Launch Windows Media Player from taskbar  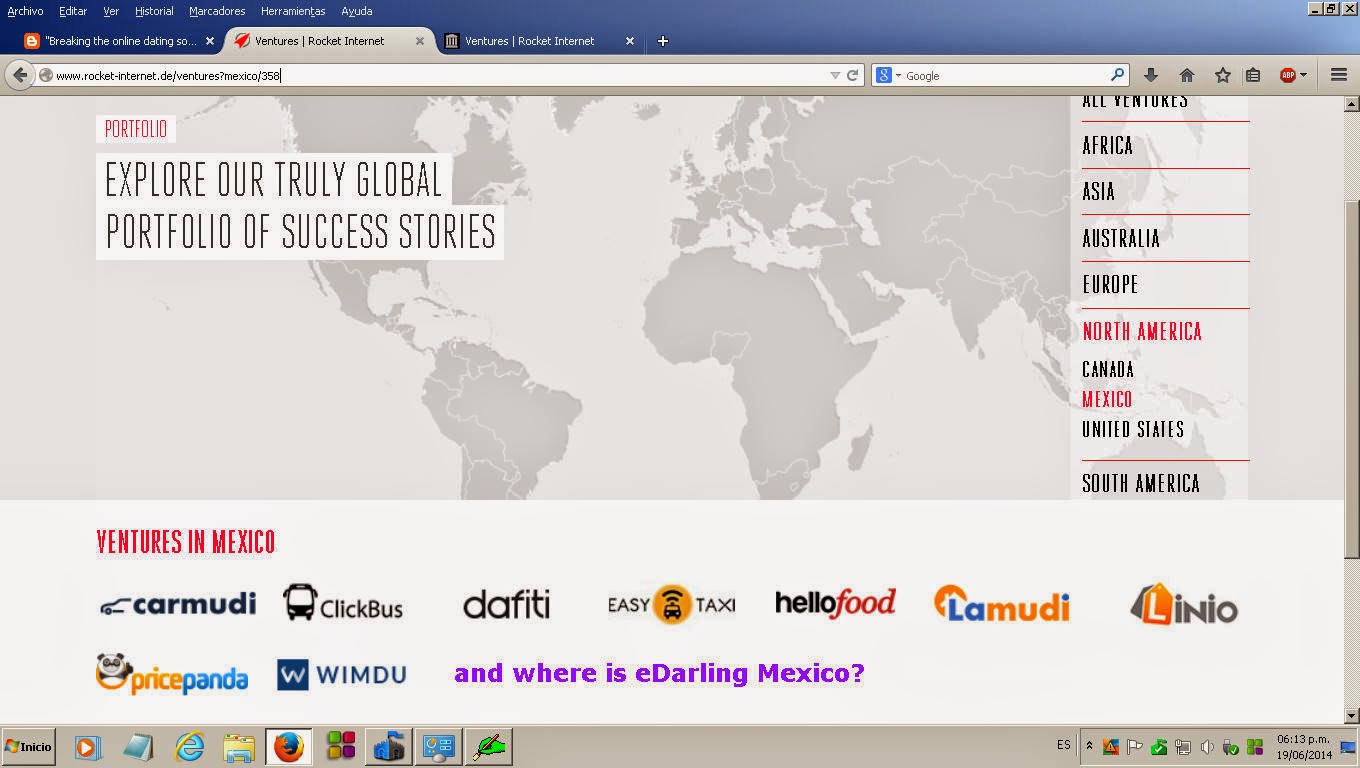(88, 747)
